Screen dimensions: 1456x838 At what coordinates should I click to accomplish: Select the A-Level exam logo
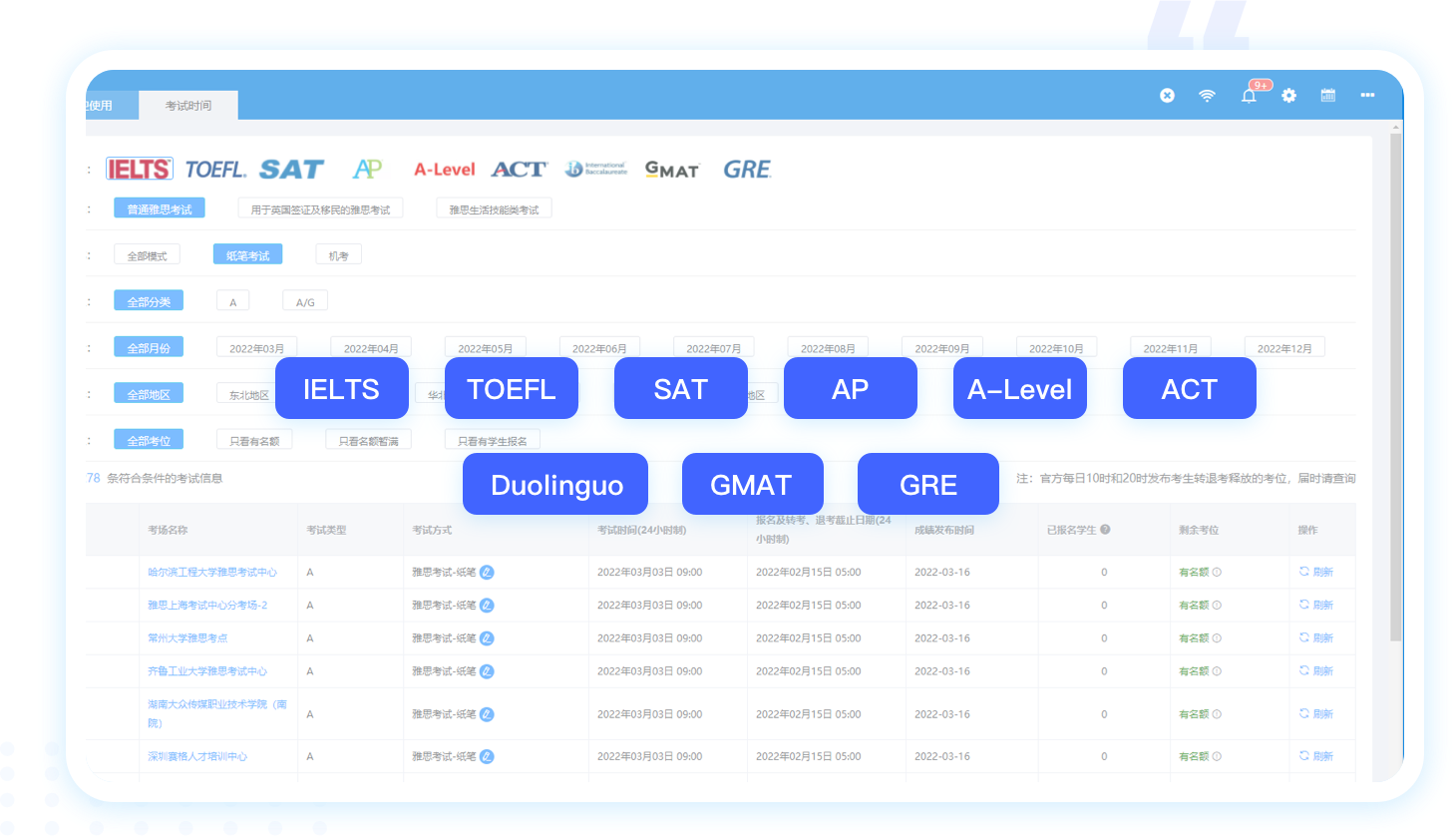[x=445, y=170]
